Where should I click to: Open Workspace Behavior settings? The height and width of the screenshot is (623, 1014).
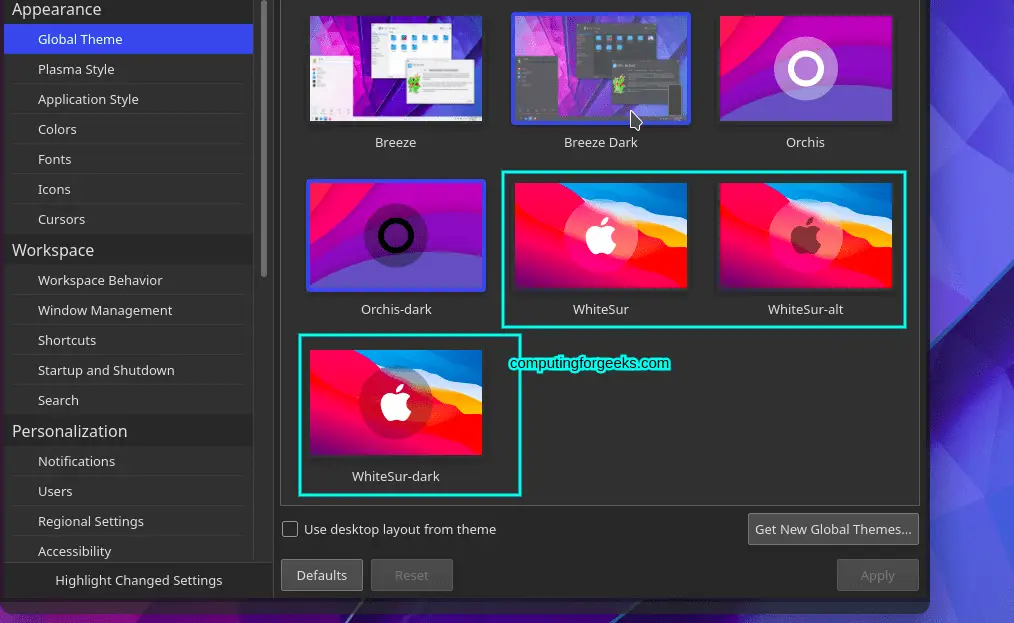pyautogui.click(x=128, y=280)
